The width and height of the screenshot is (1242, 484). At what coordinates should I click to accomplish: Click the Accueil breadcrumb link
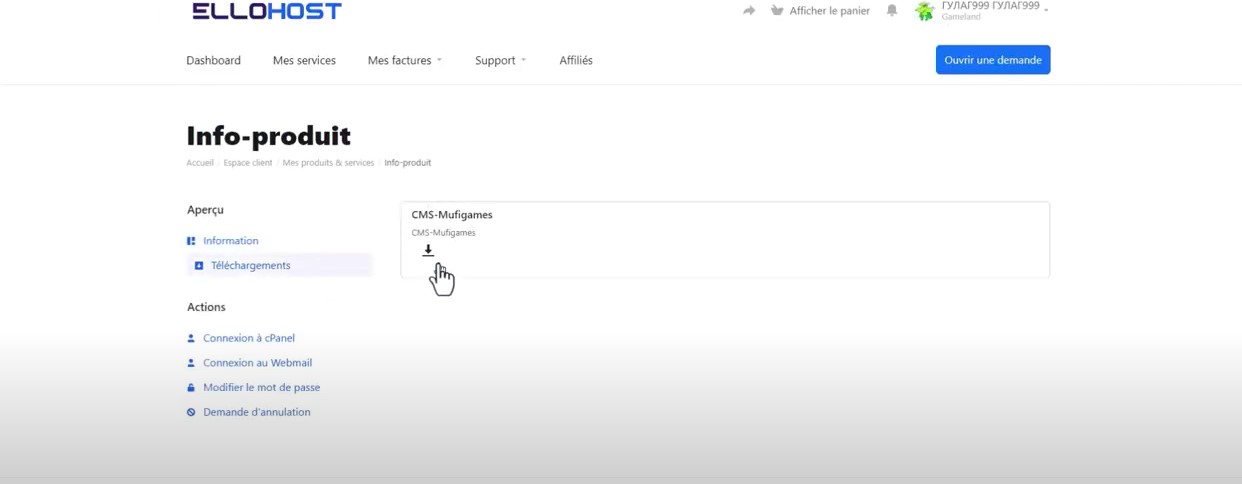(200, 163)
